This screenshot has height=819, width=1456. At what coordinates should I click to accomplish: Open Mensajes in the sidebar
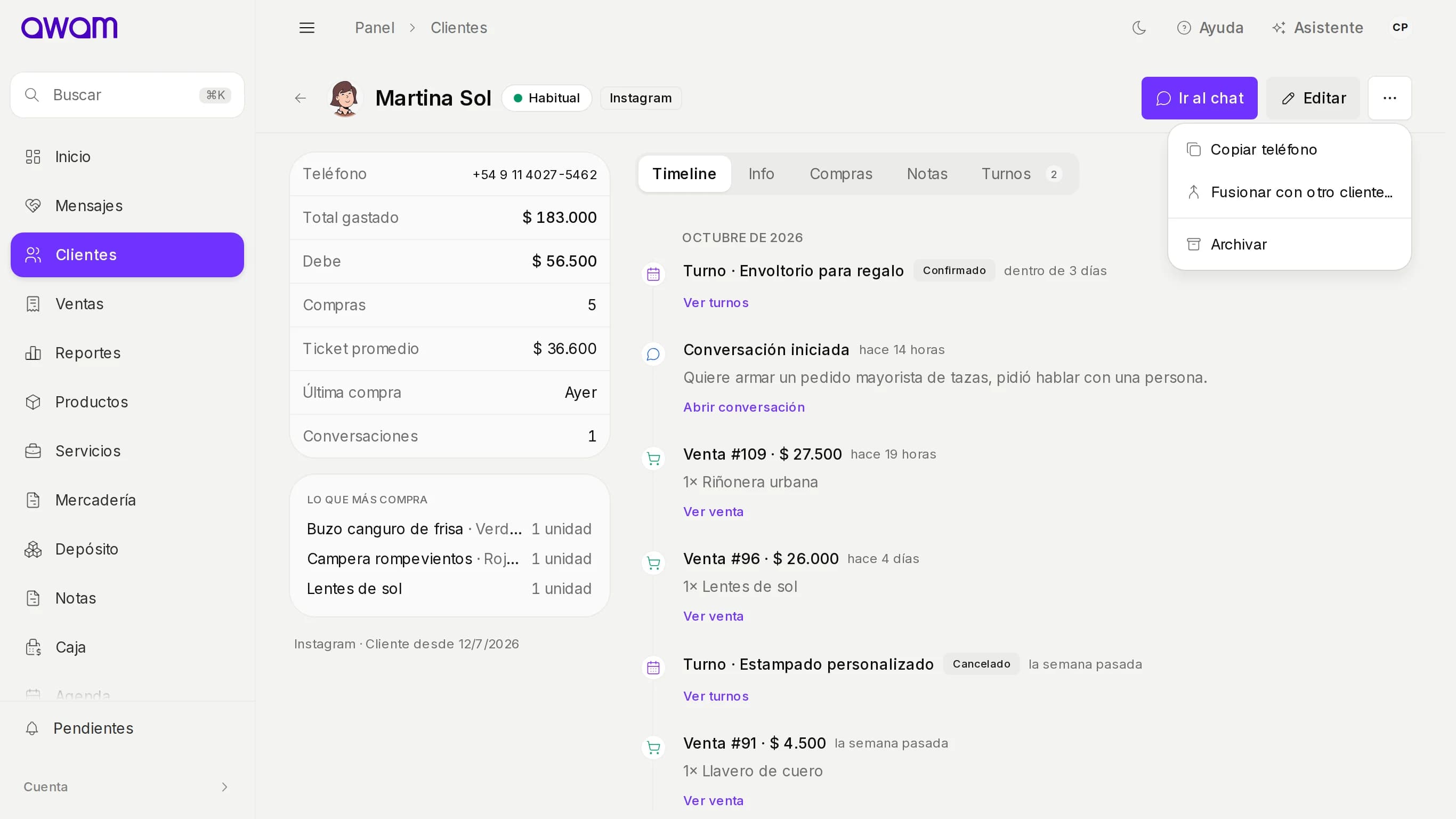[x=127, y=206]
